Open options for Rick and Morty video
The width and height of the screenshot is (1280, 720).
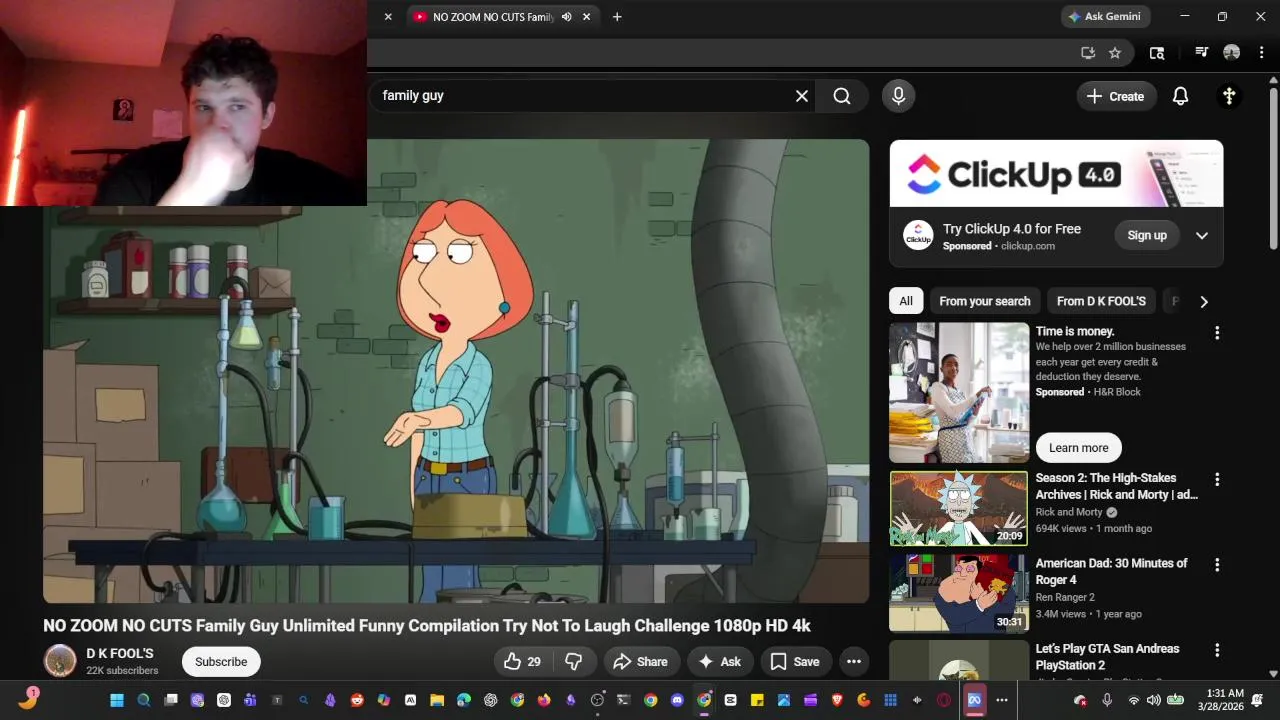pyautogui.click(x=1217, y=480)
